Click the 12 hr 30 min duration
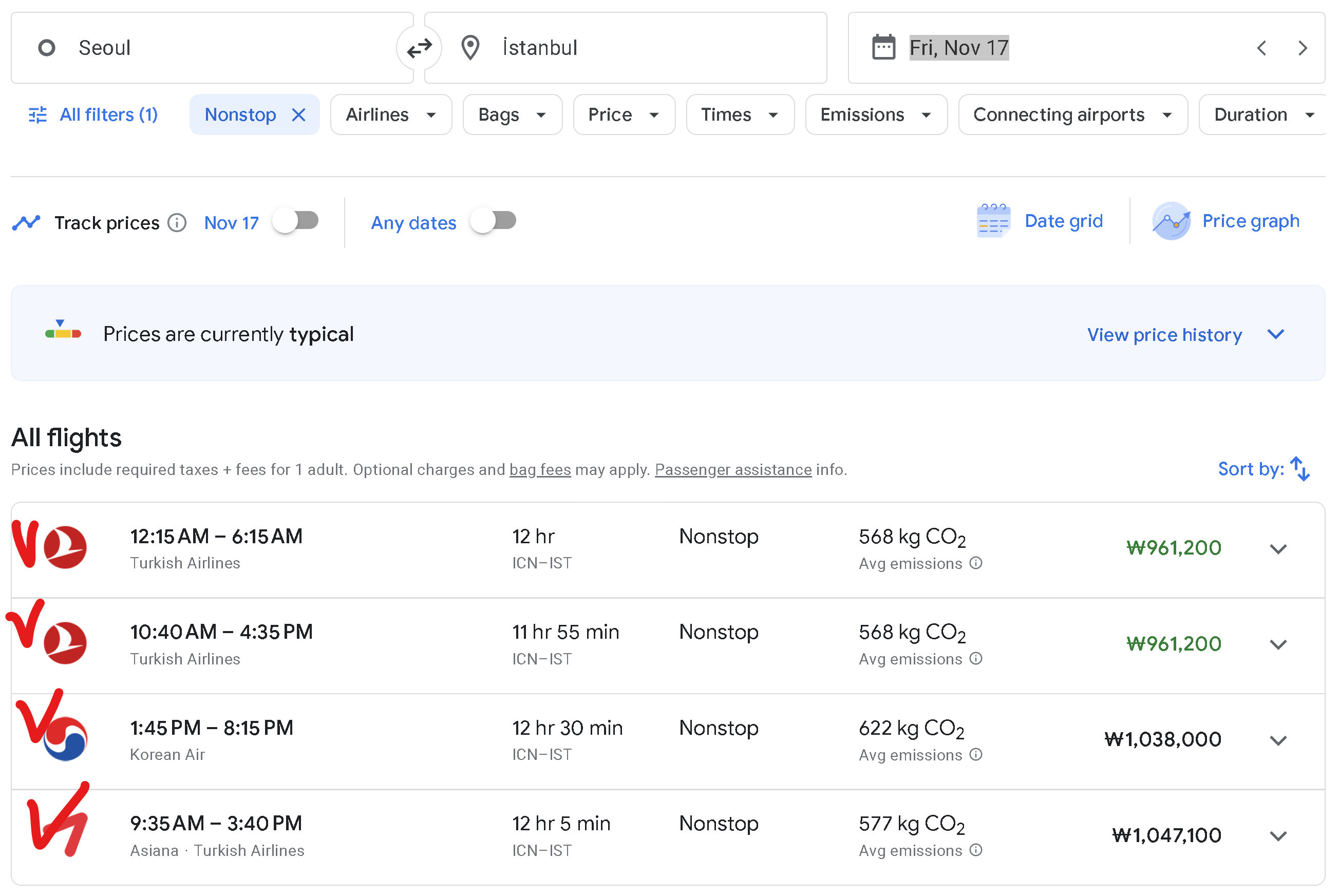Screen dimensions: 1339x896 point(567,728)
